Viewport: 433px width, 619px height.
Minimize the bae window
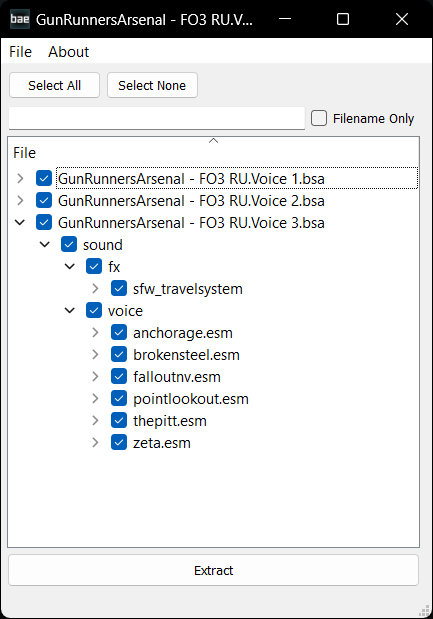pyautogui.click(x=285, y=19)
